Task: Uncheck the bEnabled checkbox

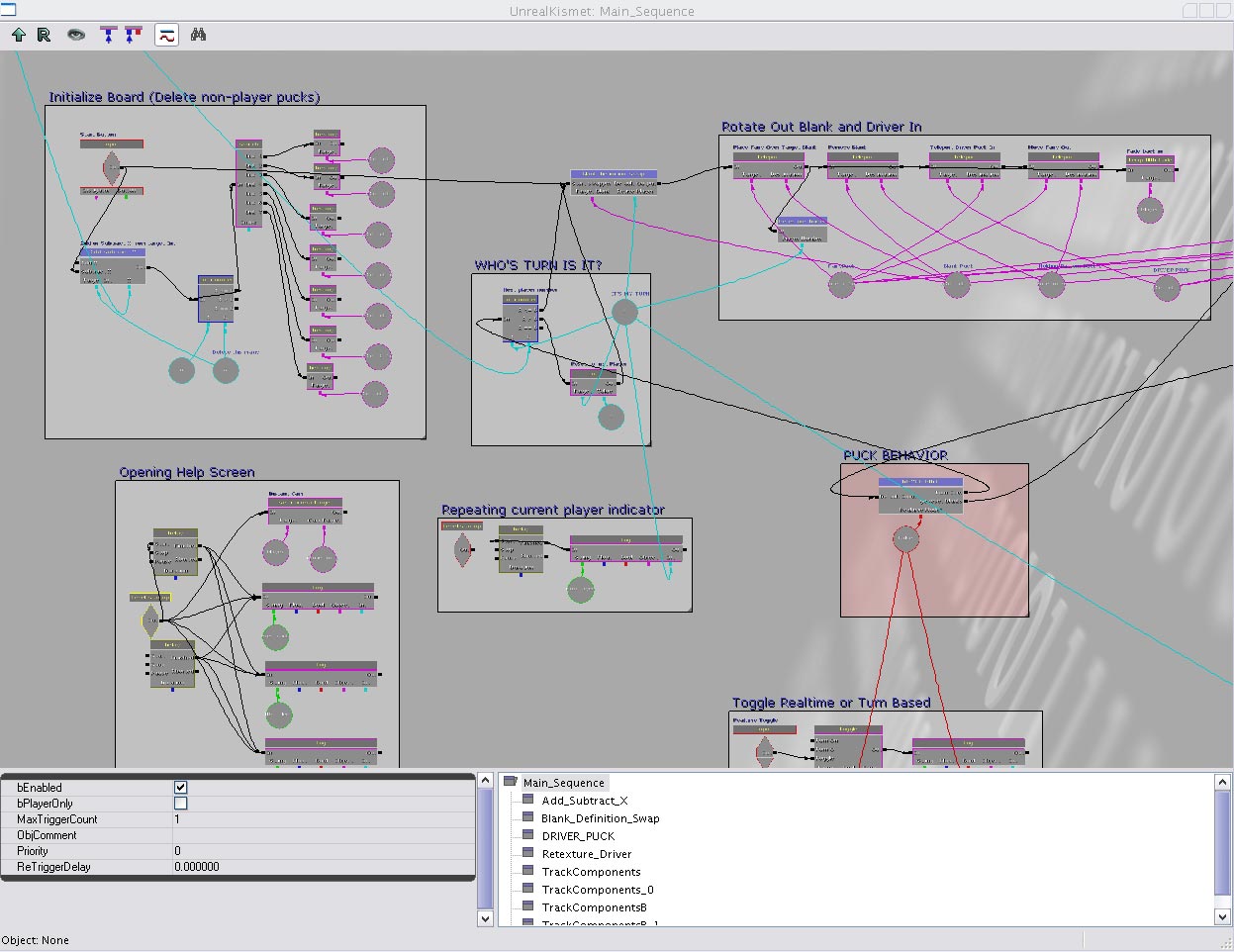Action: [x=180, y=788]
